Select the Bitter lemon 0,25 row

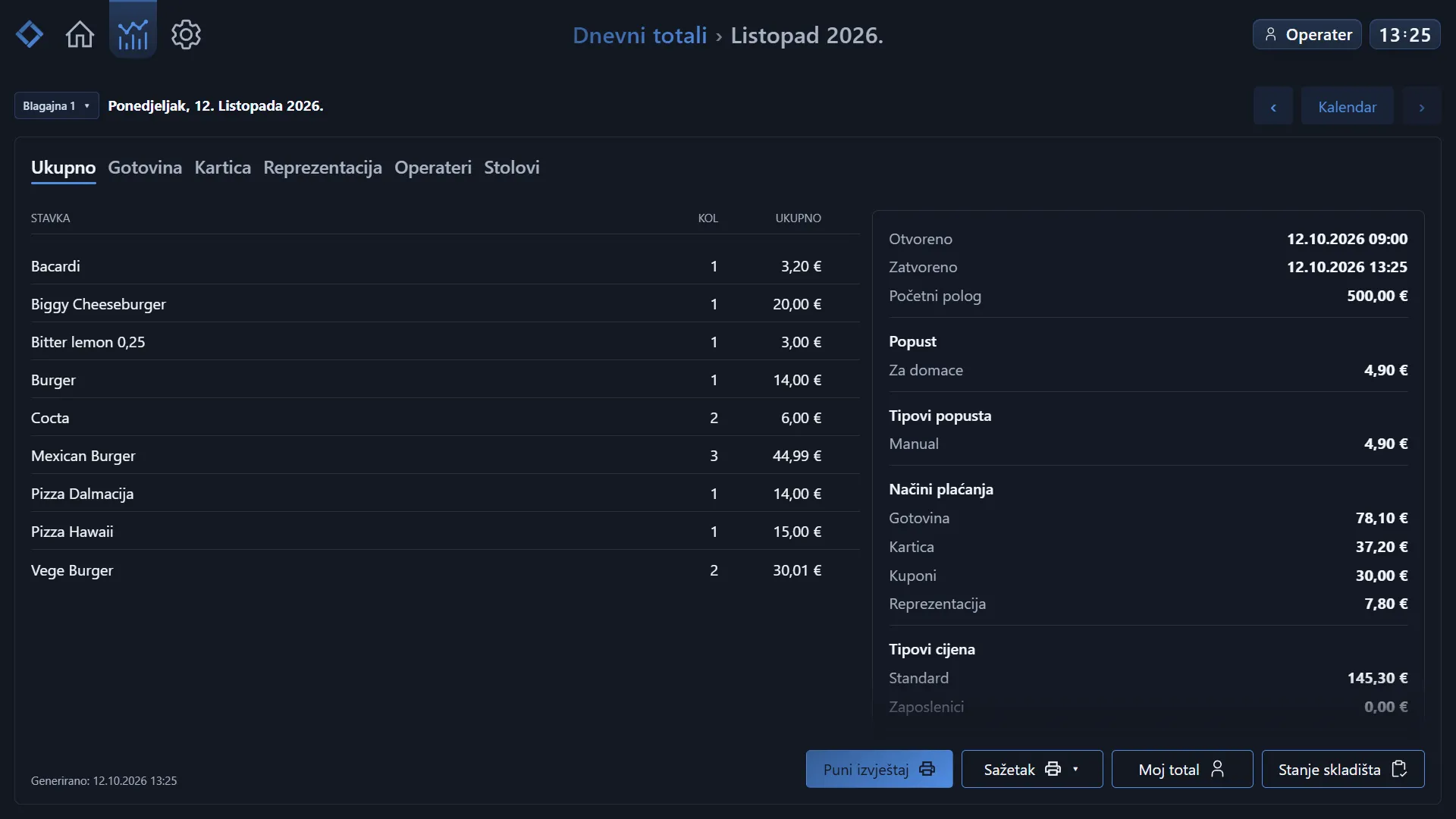(444, 342)
